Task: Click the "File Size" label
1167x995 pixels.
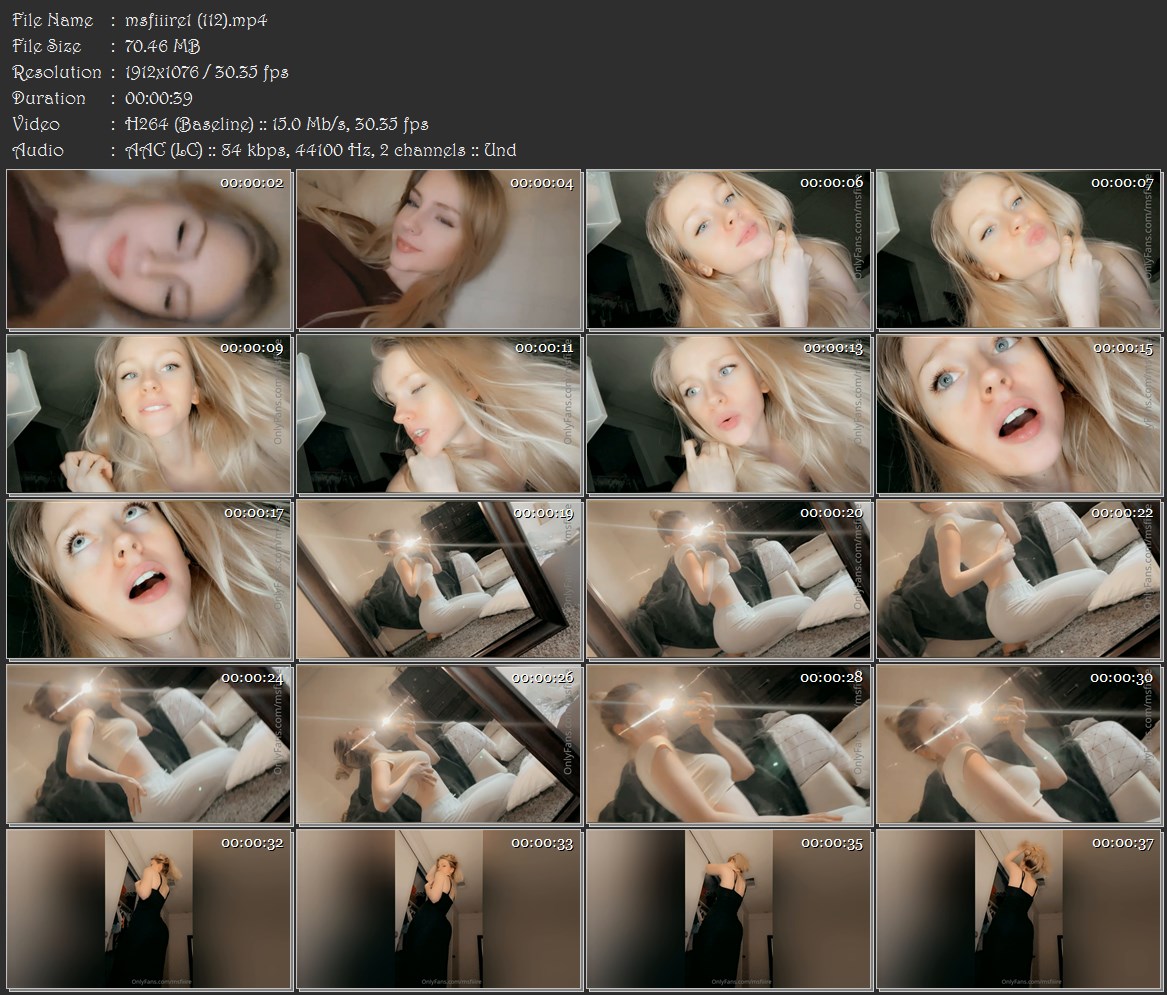Action: (x=47, y=46)
